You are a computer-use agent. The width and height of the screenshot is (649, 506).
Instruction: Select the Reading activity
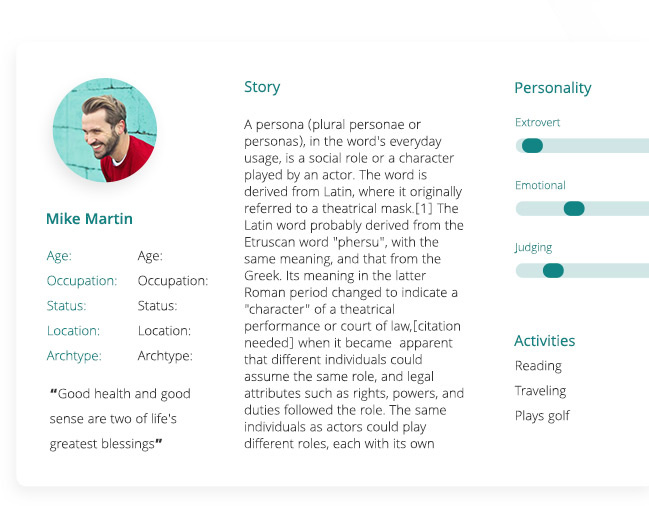click(538, 366)
